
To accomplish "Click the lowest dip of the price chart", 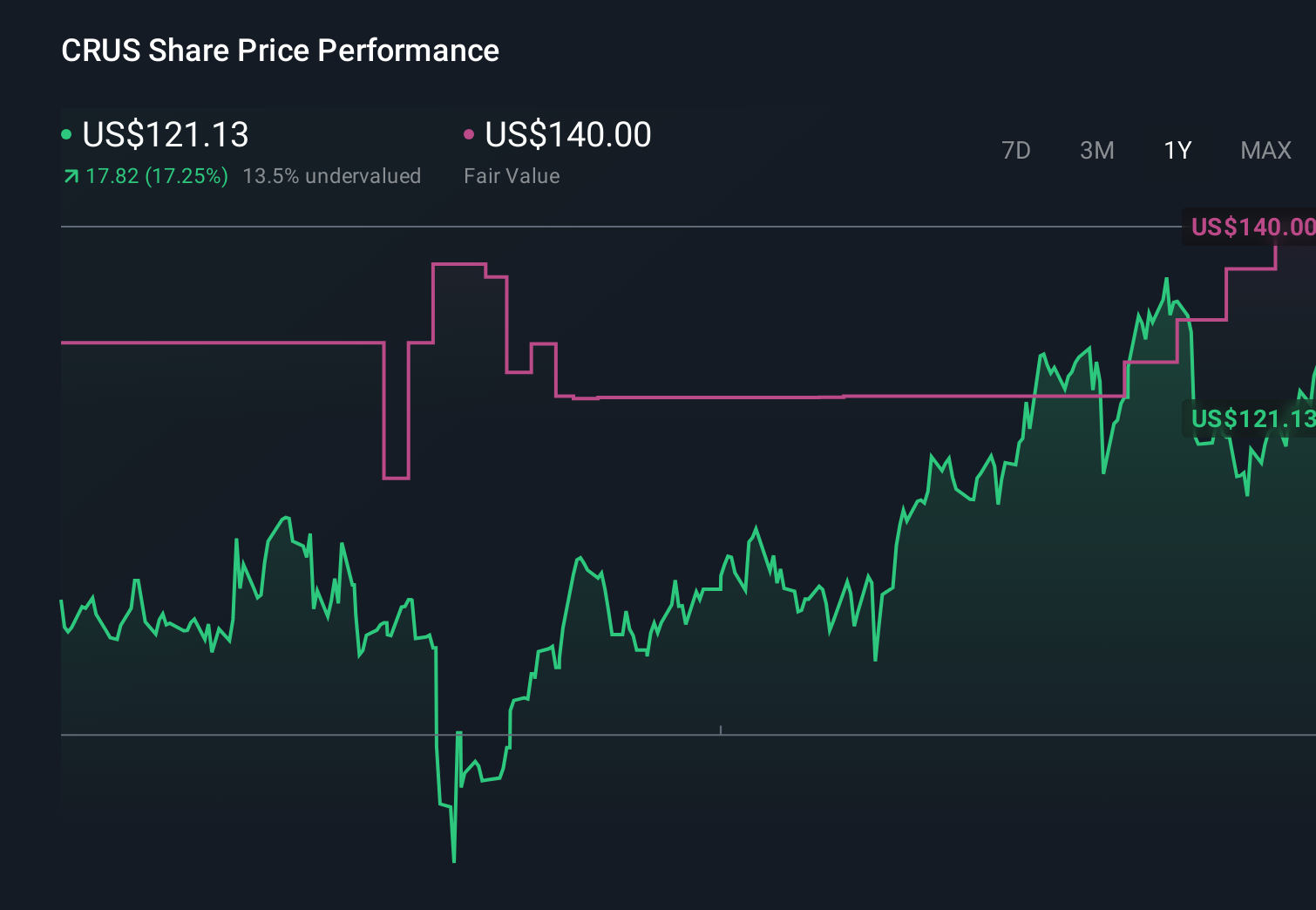I will point(454,859).
